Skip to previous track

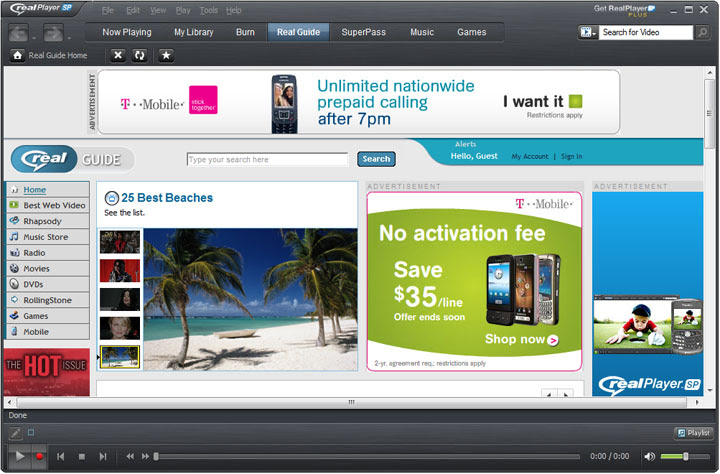[x=60, y=457]
